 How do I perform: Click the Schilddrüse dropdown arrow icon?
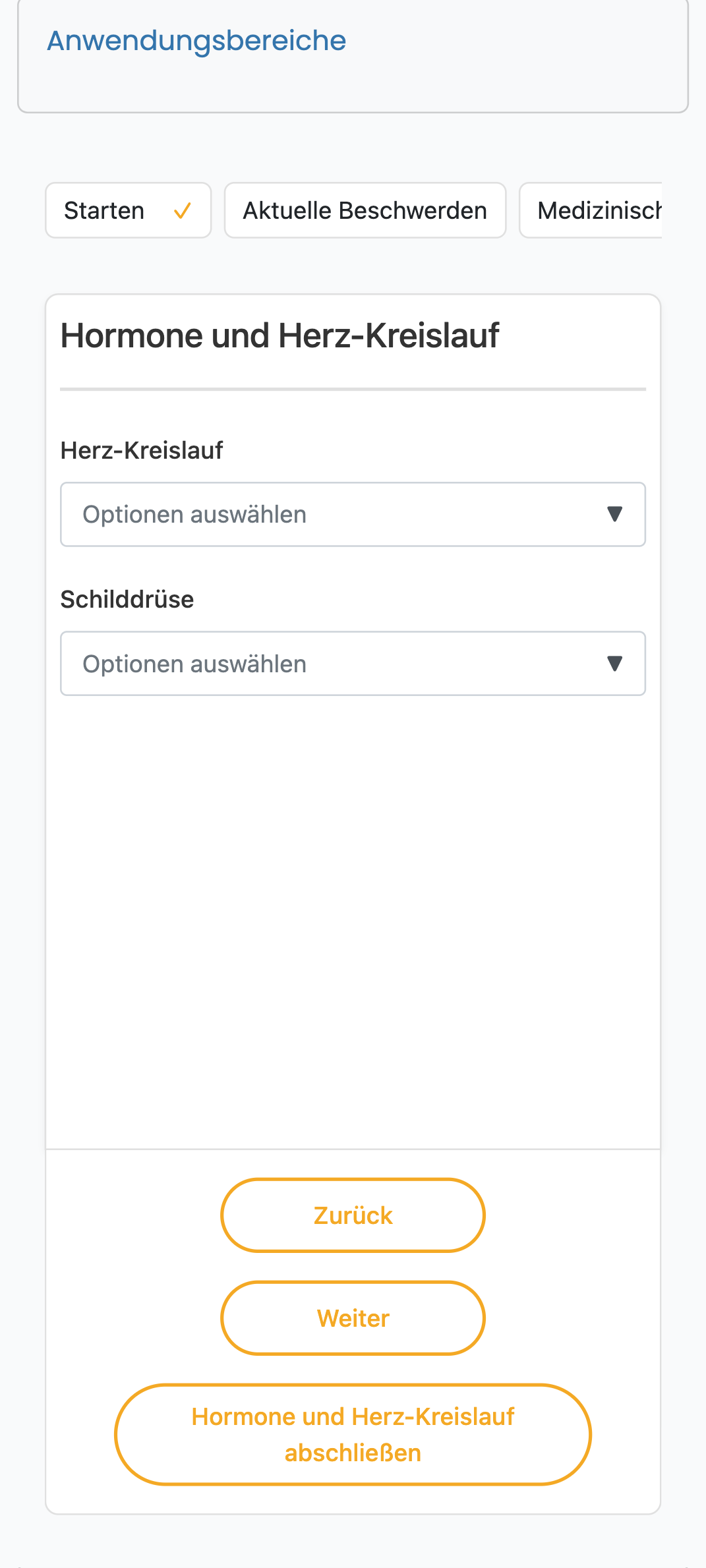pos(614,663)
